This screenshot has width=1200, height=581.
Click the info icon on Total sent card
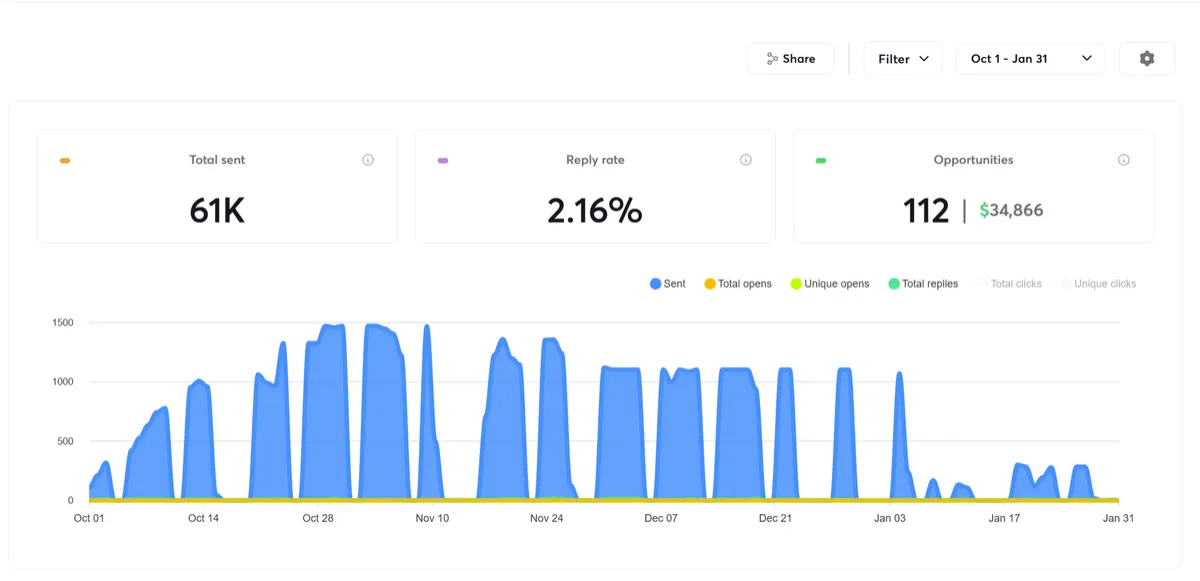coord(368,160)
